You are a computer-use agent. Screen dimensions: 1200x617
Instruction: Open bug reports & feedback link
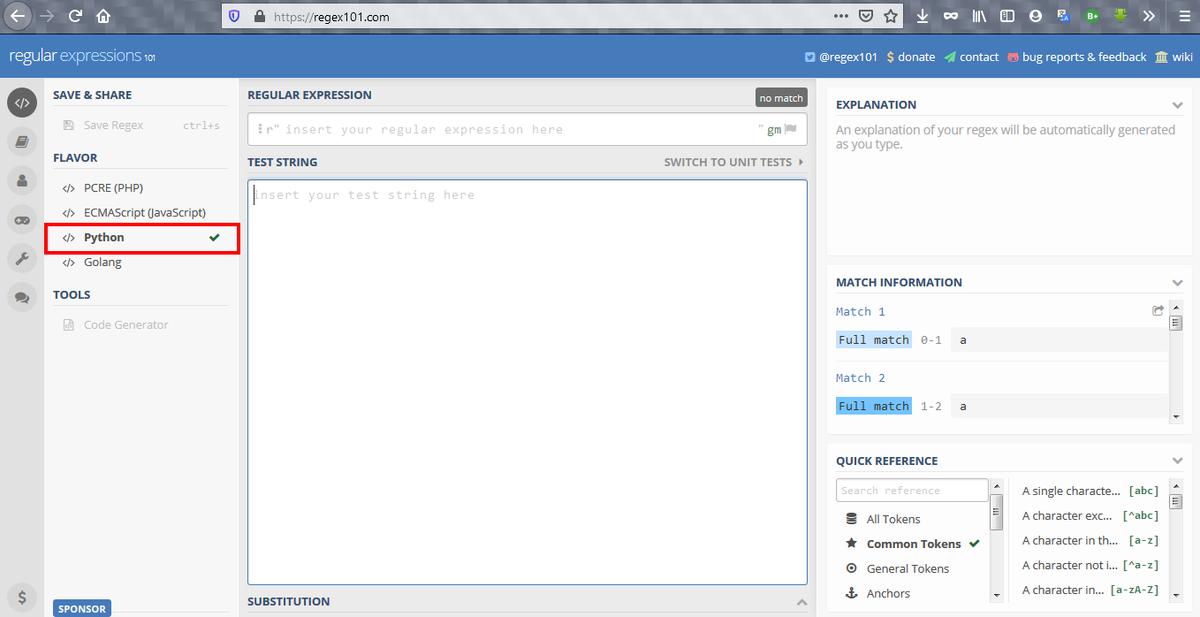(x=1077, y=57)
